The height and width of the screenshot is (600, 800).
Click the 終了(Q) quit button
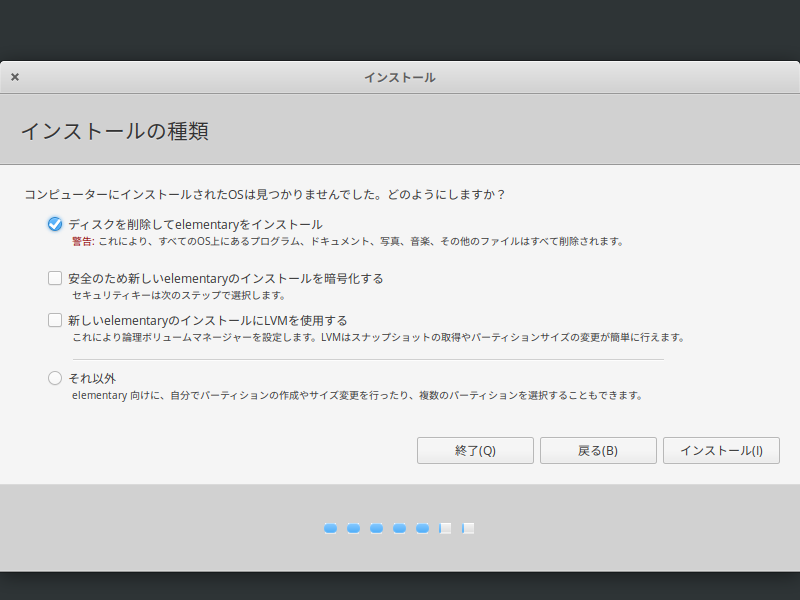point(475,451)
